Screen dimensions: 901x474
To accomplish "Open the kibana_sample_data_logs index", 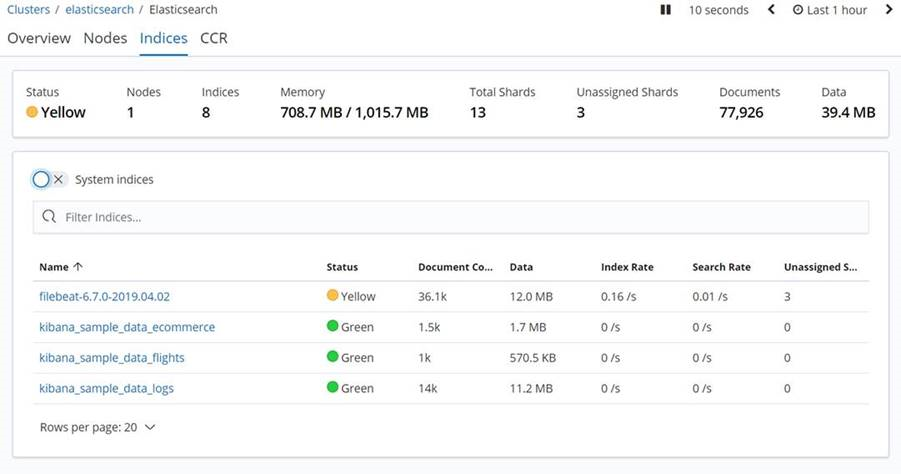I will click(x=106, y=388).
